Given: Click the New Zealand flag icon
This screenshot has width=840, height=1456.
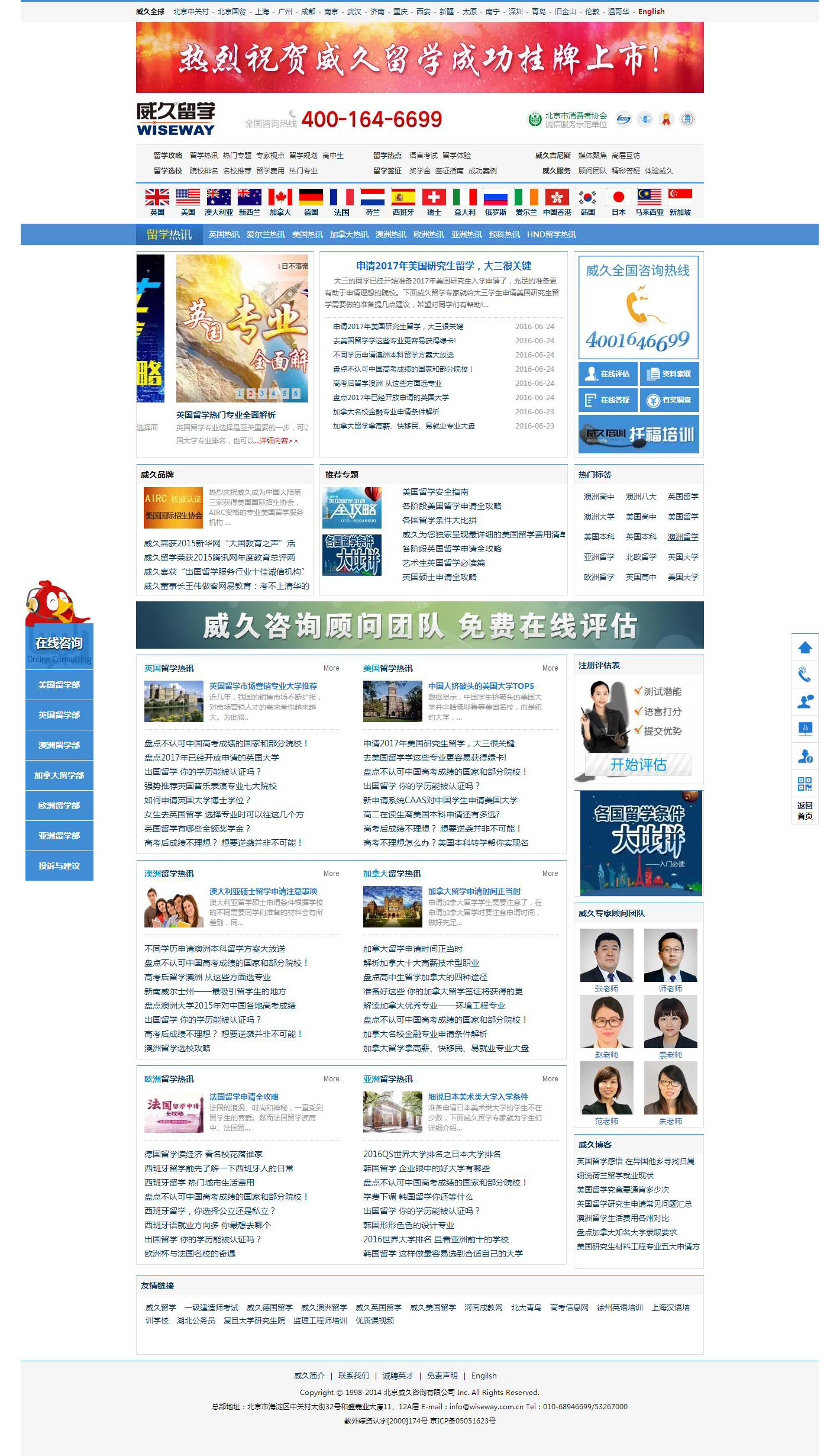Looking at the screenshot, I should coord(249,197).
